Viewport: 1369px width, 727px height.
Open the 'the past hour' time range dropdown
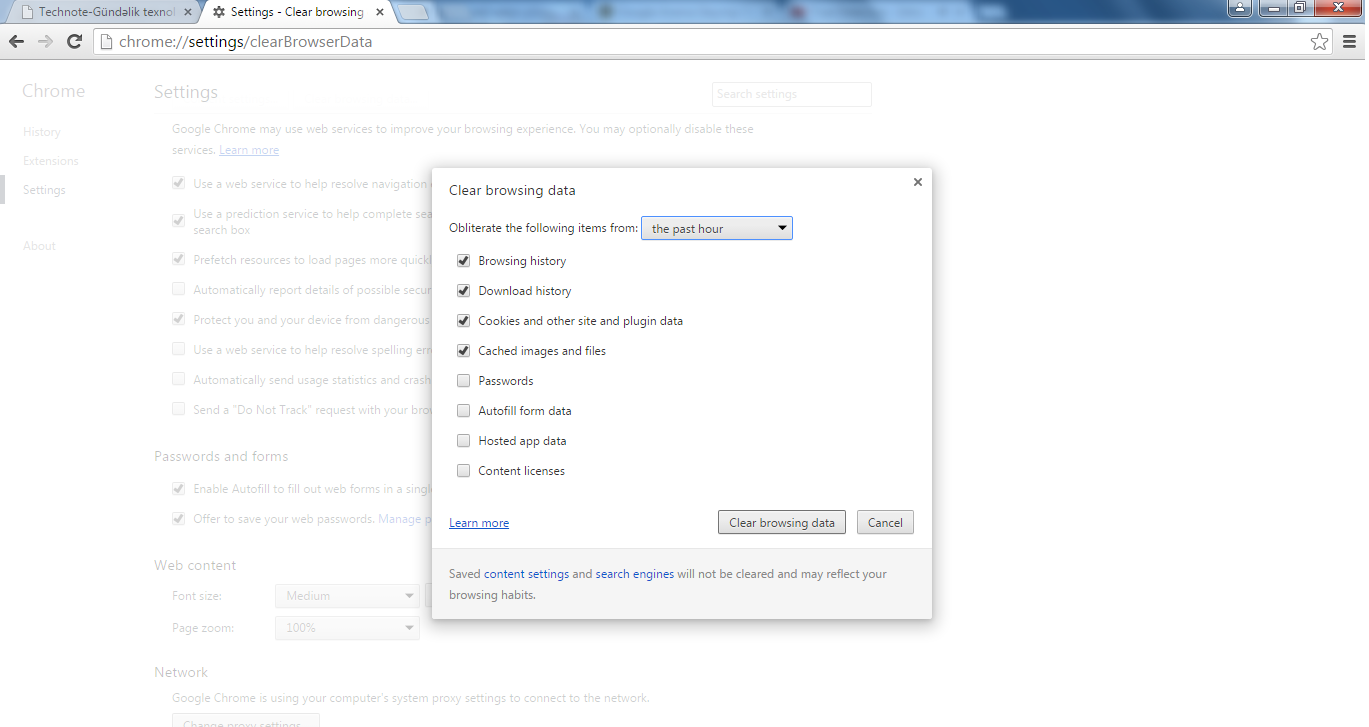717,229
